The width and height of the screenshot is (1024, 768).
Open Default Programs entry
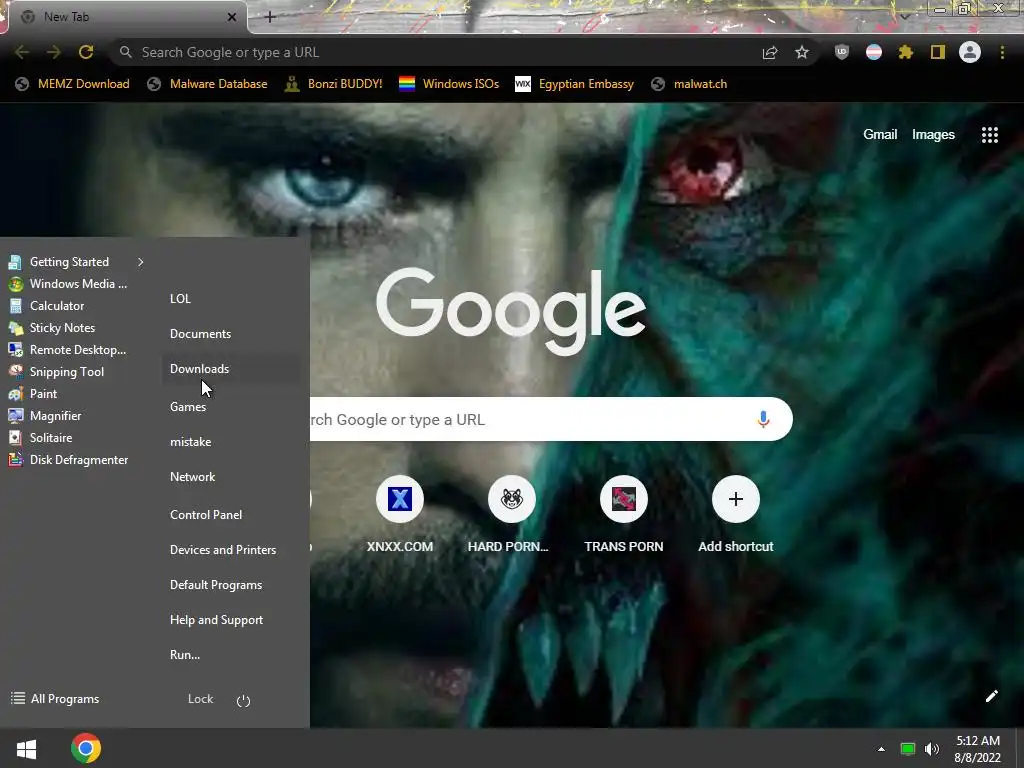[x=216, y=585]
